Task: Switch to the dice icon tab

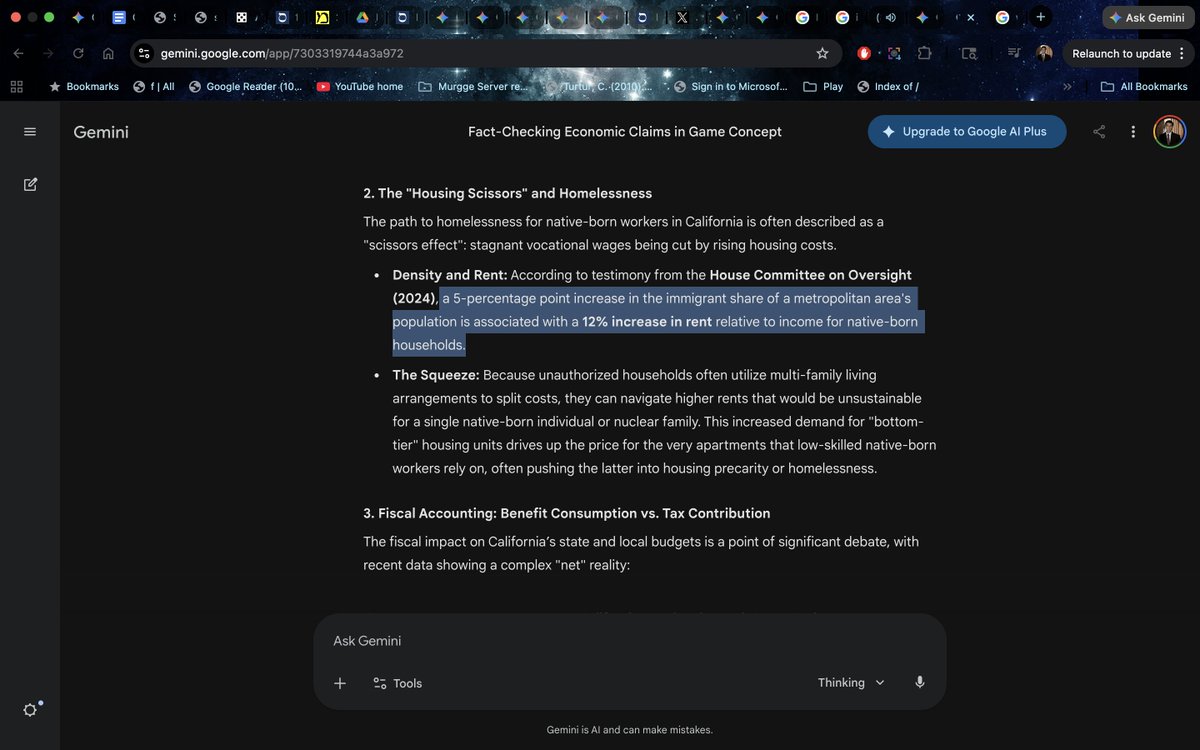Action: click(241, 17)
